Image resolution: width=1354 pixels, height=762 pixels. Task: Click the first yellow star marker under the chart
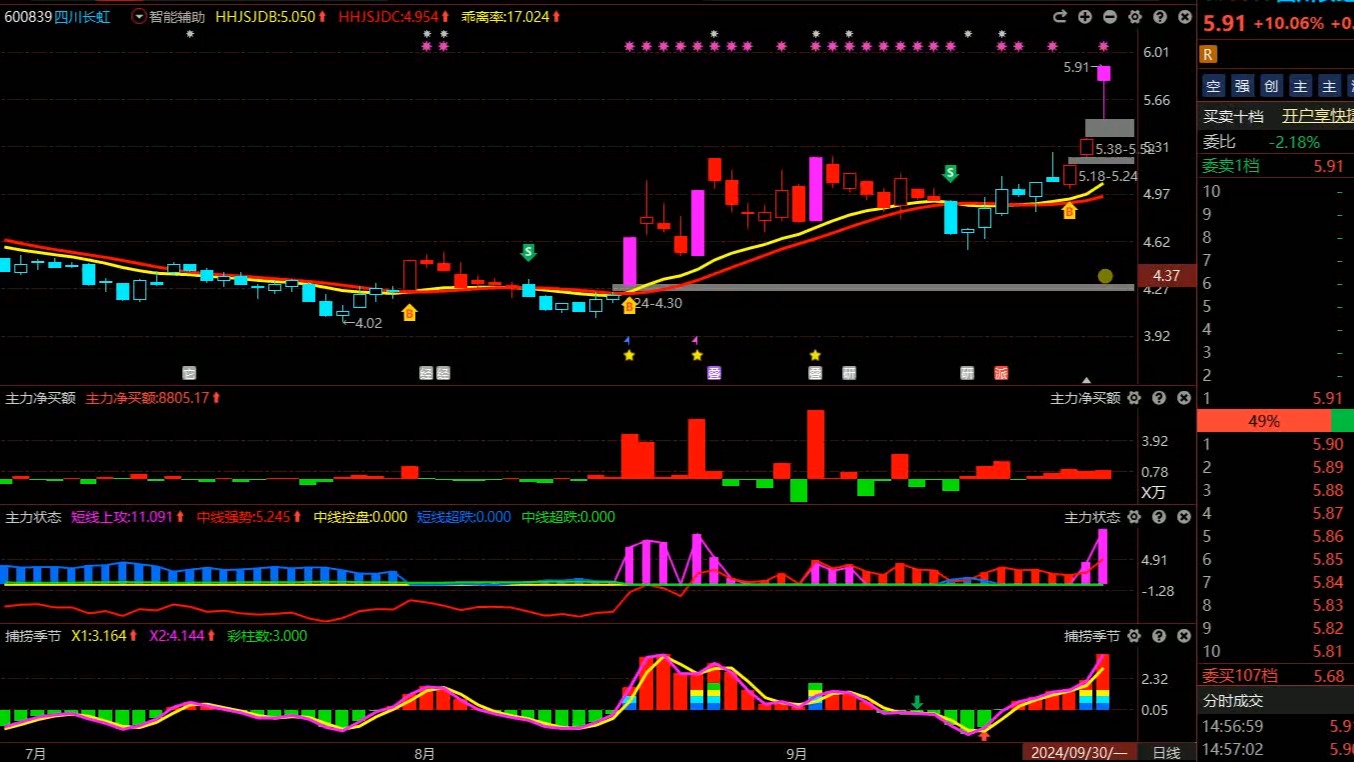pyautogui.click(x=629, y=355)
